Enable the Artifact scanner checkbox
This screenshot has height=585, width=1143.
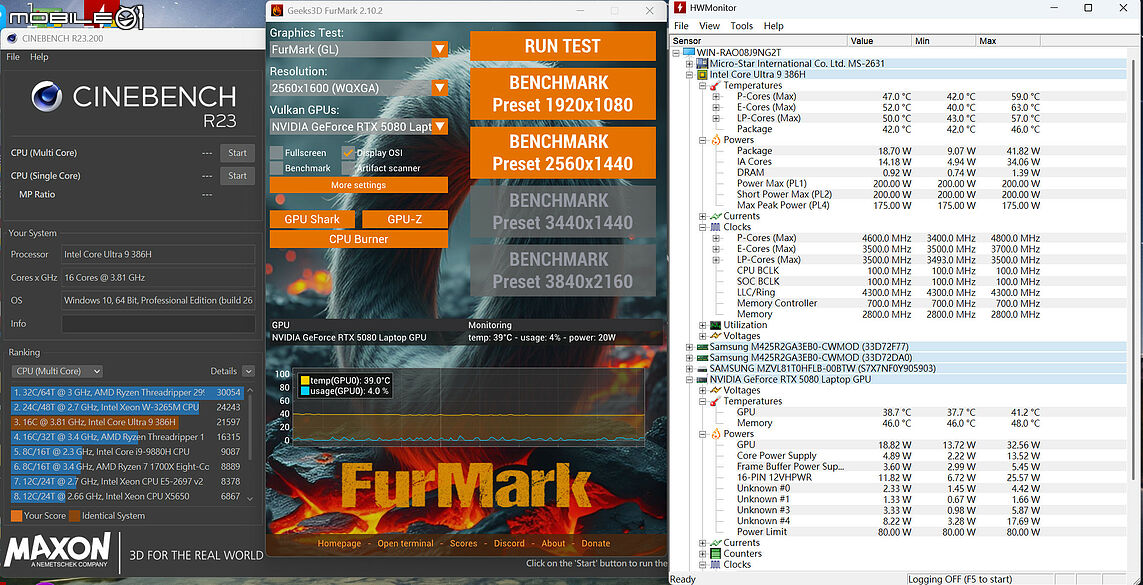[348, 168]
